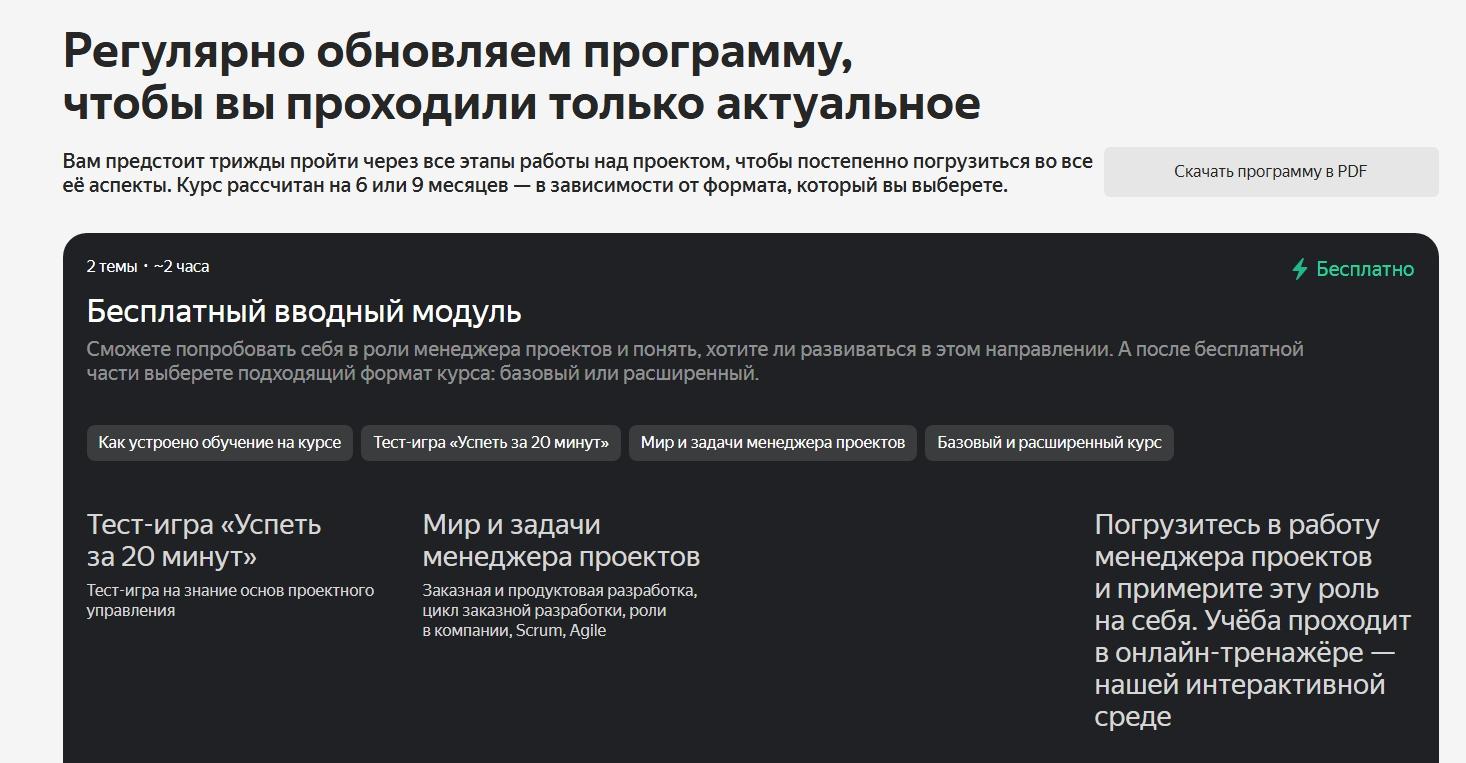Select the "Тест-игра «Успеть за 20 минут»" chip

click(x=491, y=442)
